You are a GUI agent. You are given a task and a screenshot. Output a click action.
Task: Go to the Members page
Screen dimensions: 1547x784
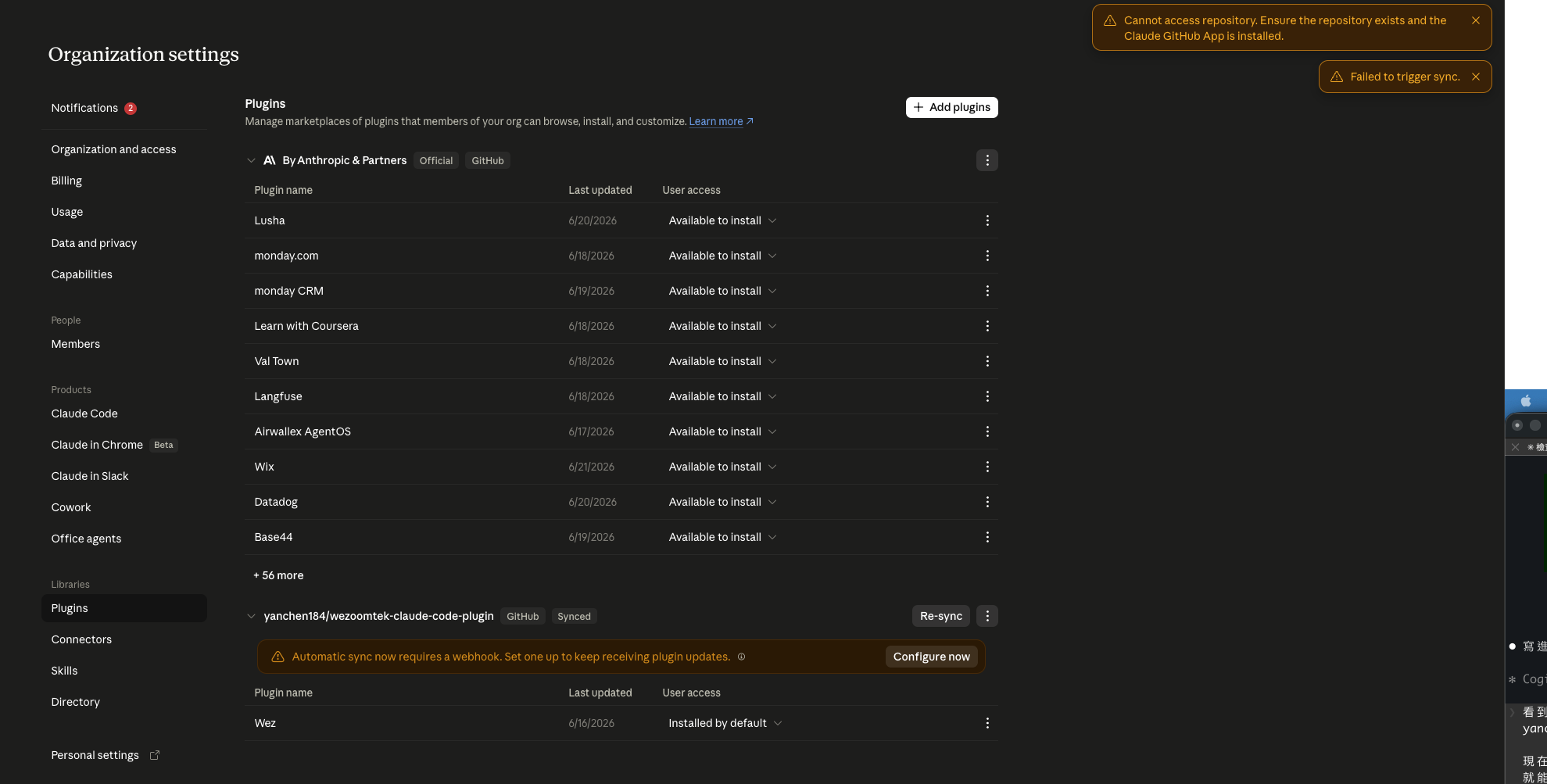pyautogui.click(x=124, y=344)
